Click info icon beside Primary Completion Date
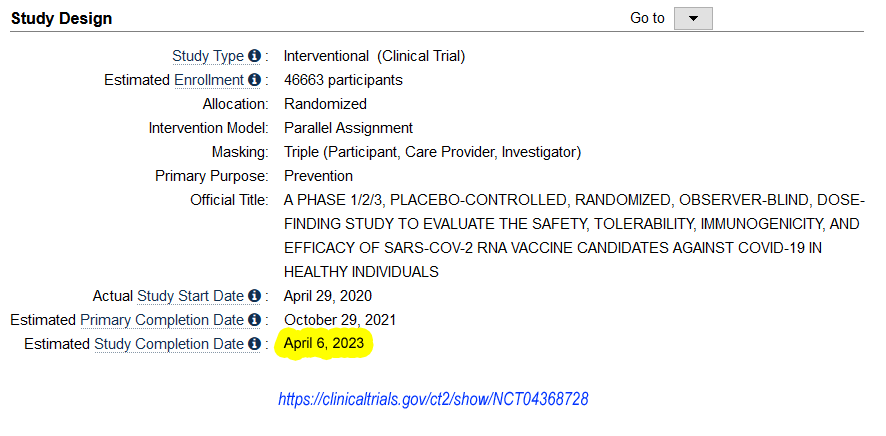Image resolution: width=886 pixels, height=436 pixels. click(x=254, y=320)
